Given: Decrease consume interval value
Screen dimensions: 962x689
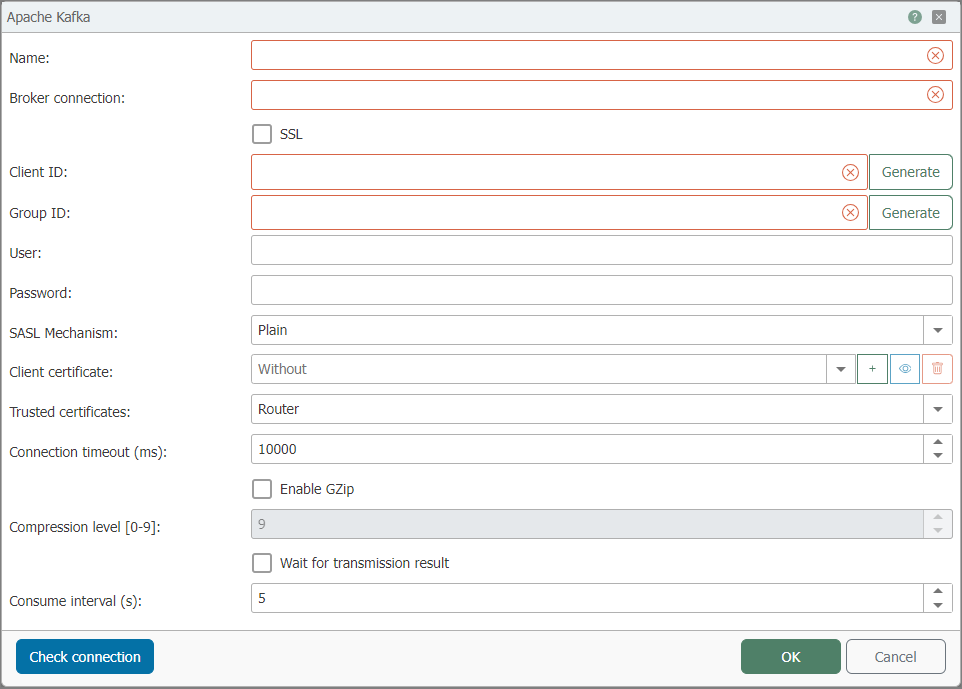Looking at the screenshot, I should (x=937, y=605).
